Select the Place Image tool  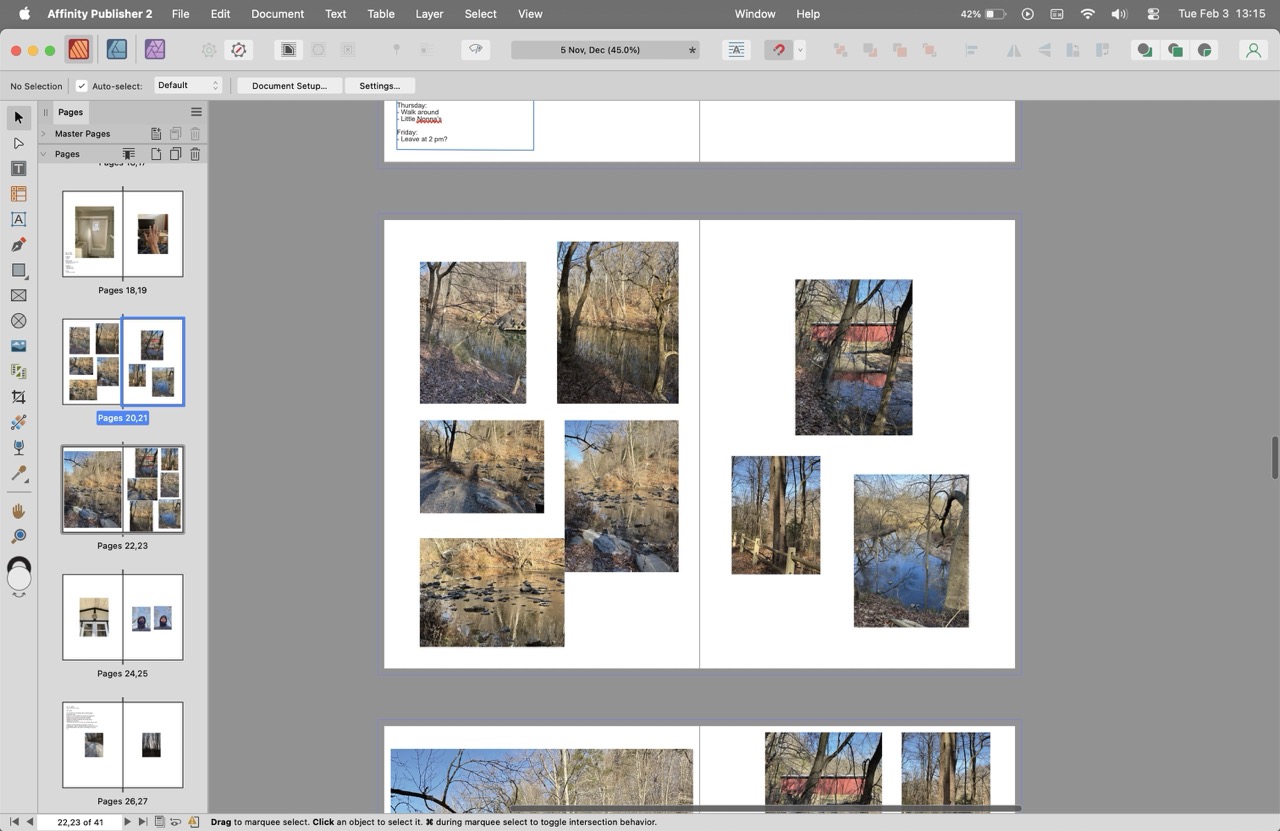[18, 346]
